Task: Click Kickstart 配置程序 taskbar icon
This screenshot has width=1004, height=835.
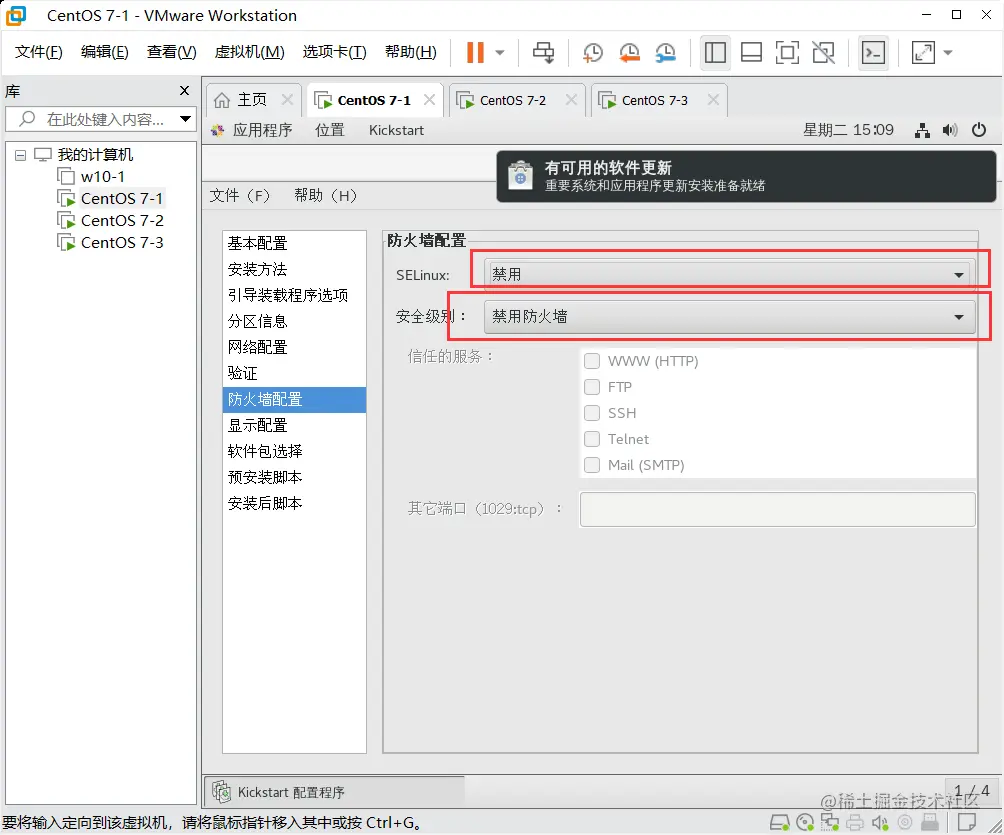Action: click(x=222, y=792)
